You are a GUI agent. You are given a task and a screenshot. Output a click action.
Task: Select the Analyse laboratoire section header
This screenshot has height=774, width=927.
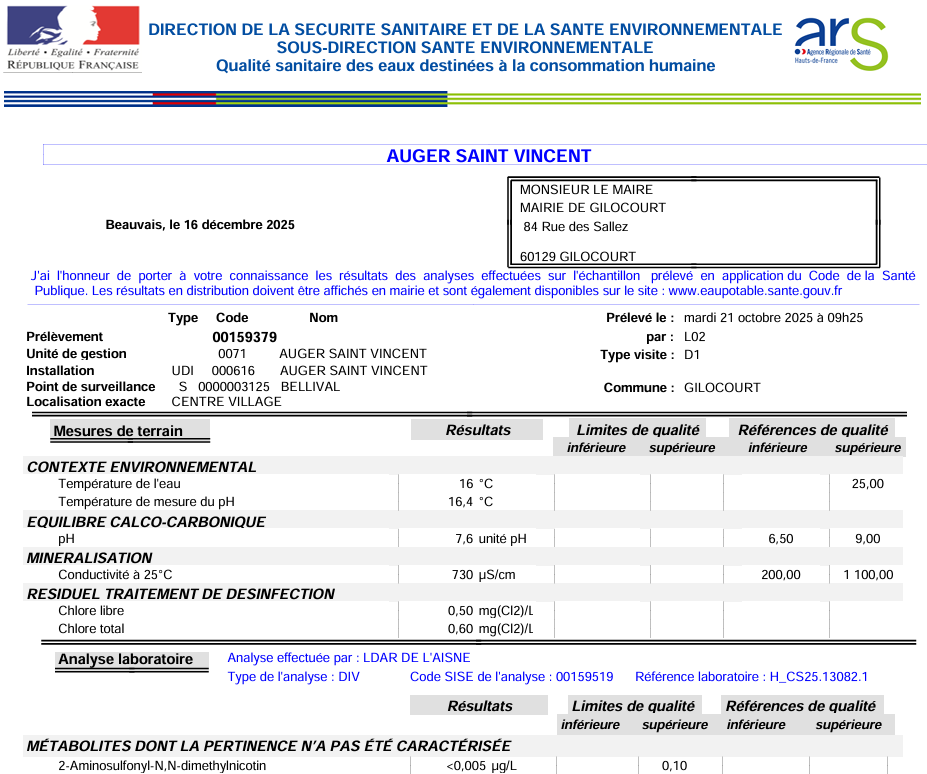(125, 659)
